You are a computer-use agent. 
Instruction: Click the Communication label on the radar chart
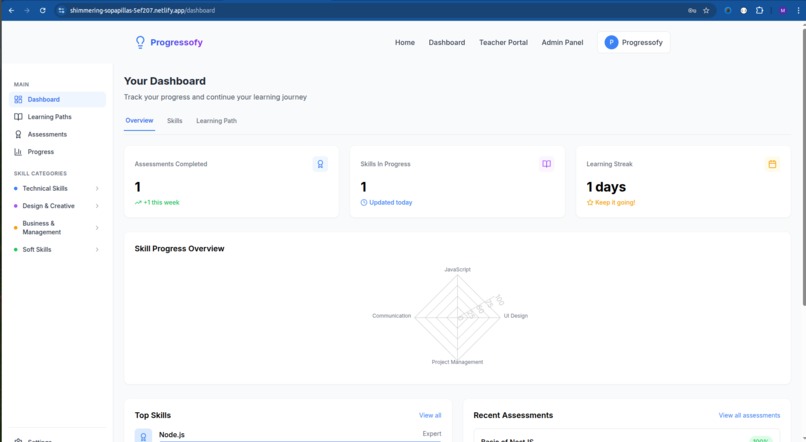(x=392, y=316)
